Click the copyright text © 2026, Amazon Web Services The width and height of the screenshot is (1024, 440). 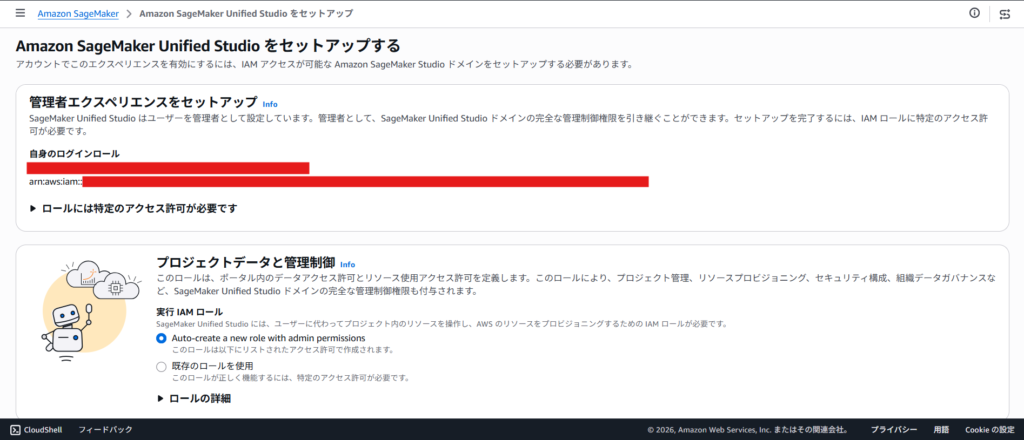coord(748,430)
